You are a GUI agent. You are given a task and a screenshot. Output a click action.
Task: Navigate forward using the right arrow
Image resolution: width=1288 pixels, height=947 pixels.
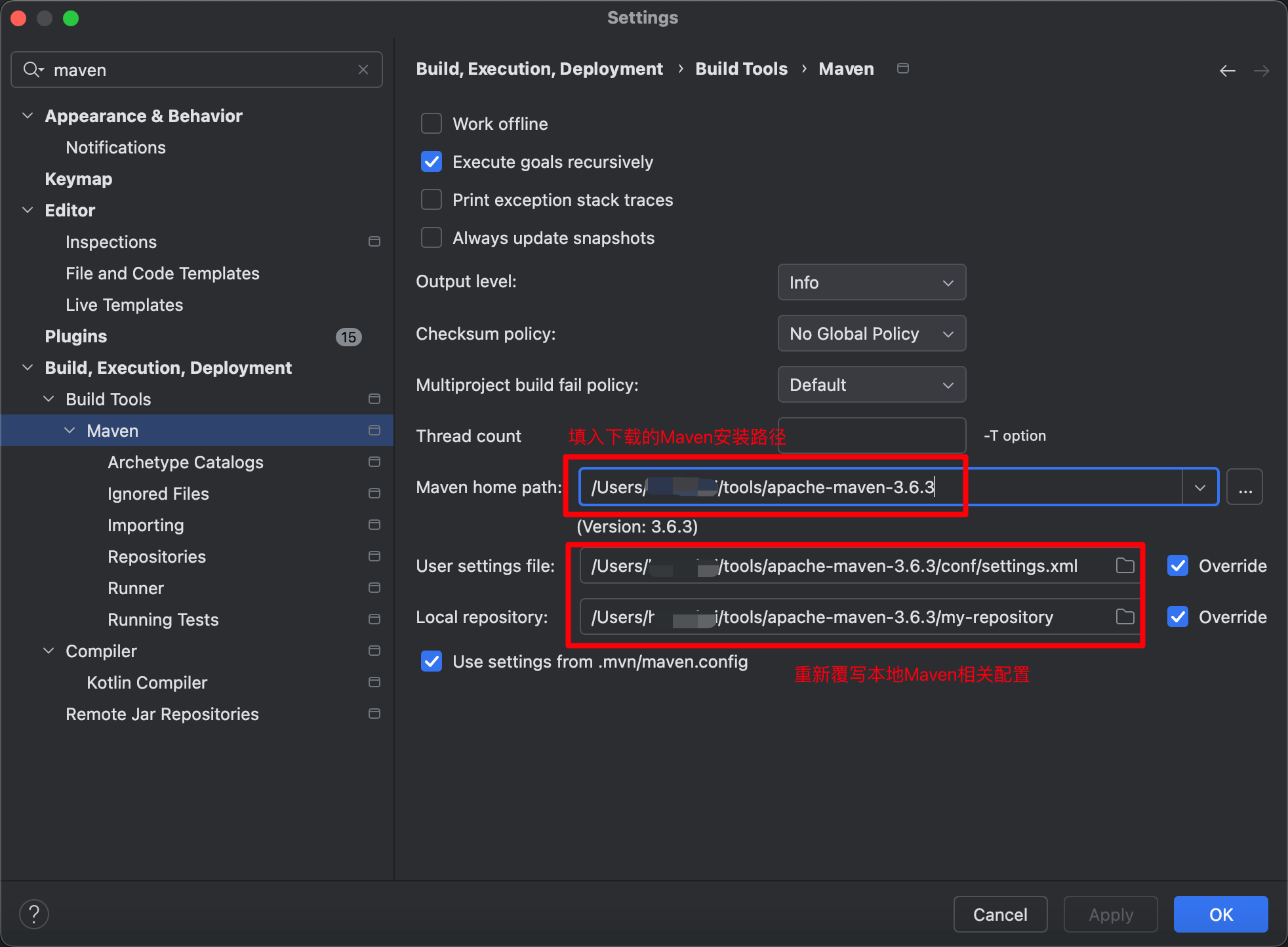1262,70
